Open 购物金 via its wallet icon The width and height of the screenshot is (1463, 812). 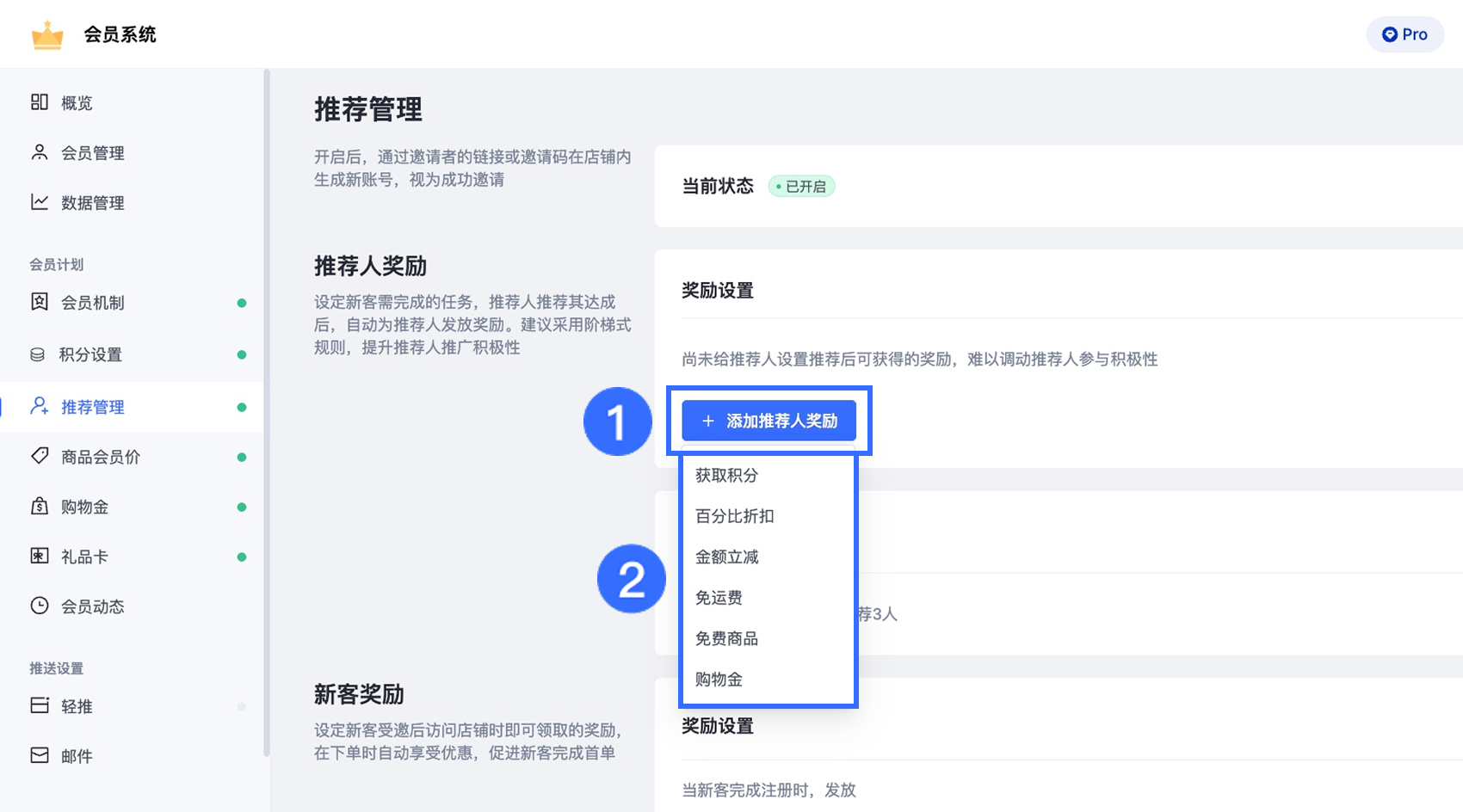(40, 507)
